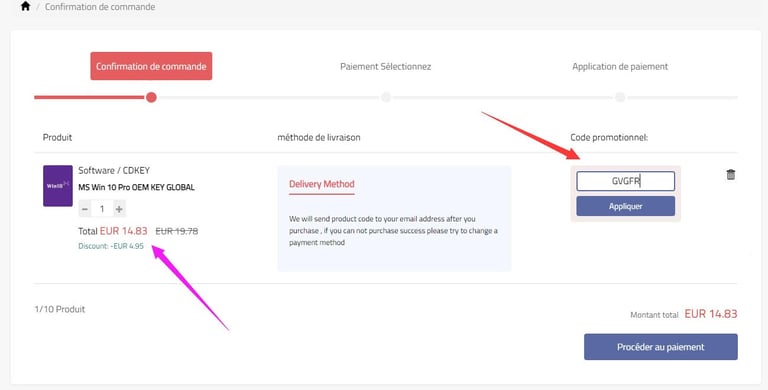Screen dimensions: 768x390
Task: Click the red progress dot marker
Action: 151,97
